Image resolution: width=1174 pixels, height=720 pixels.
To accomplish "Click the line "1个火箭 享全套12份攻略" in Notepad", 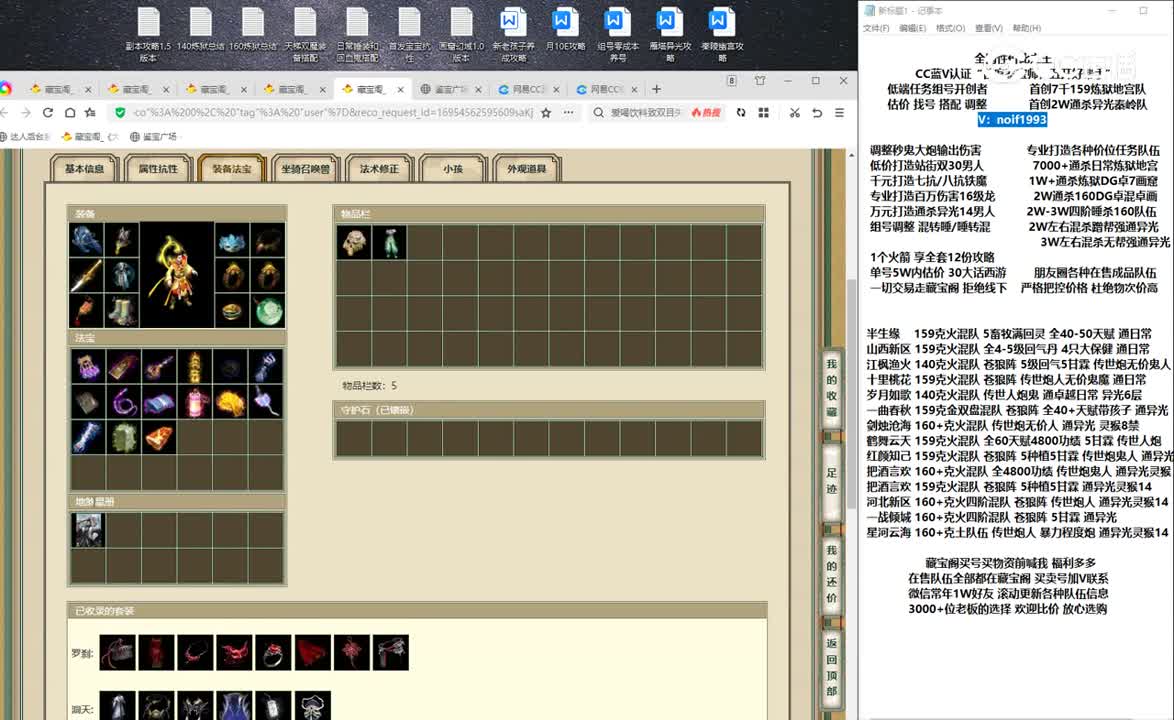I will pyautogui.click(x=932, y=257).
